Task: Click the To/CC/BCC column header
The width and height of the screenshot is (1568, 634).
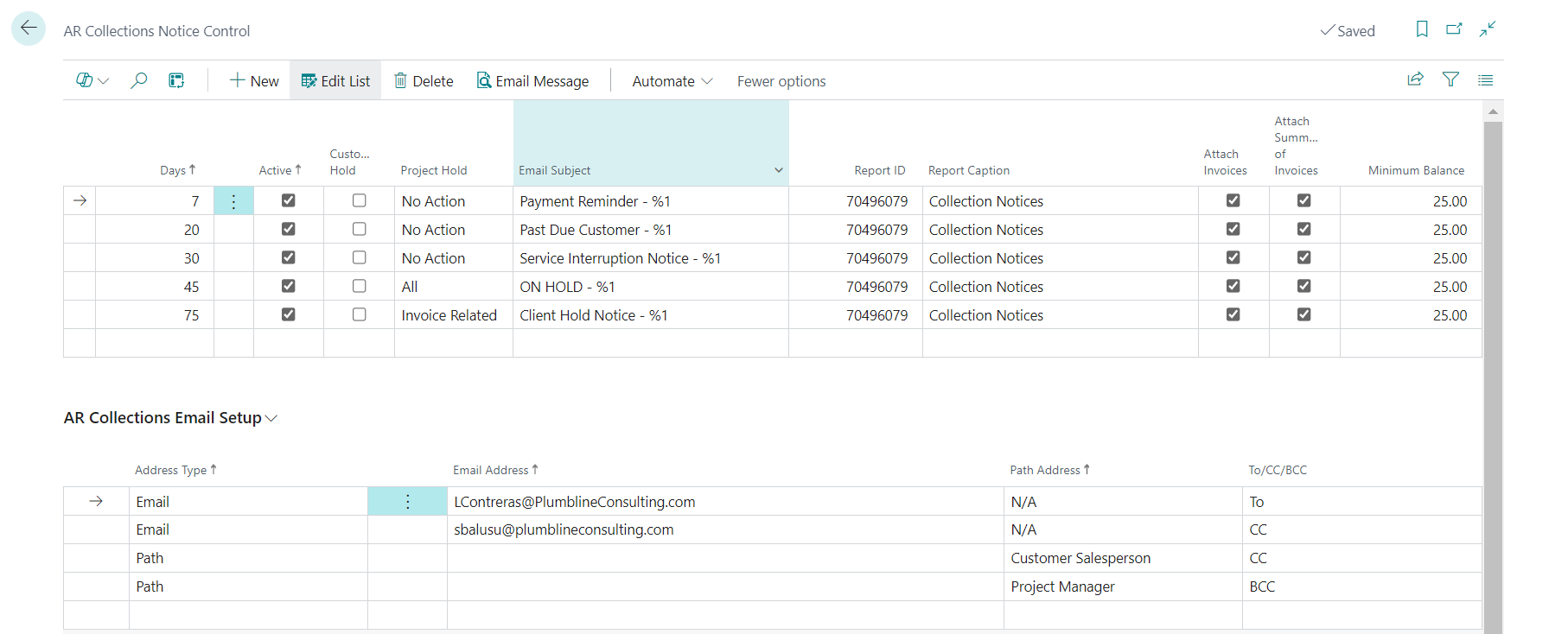Action: click(1278, 470)
